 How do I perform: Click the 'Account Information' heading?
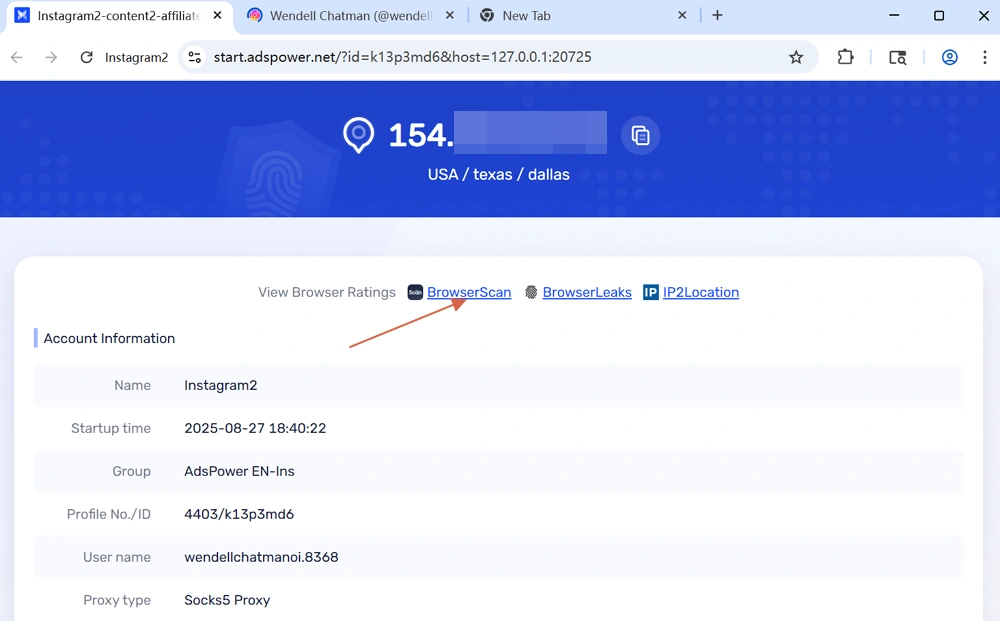tap(109, 339)
